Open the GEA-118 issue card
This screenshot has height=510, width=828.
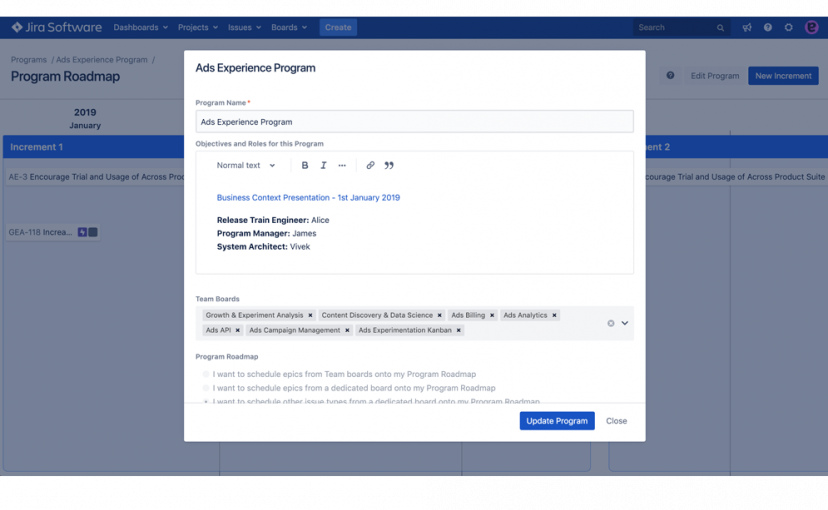(53, 232)
